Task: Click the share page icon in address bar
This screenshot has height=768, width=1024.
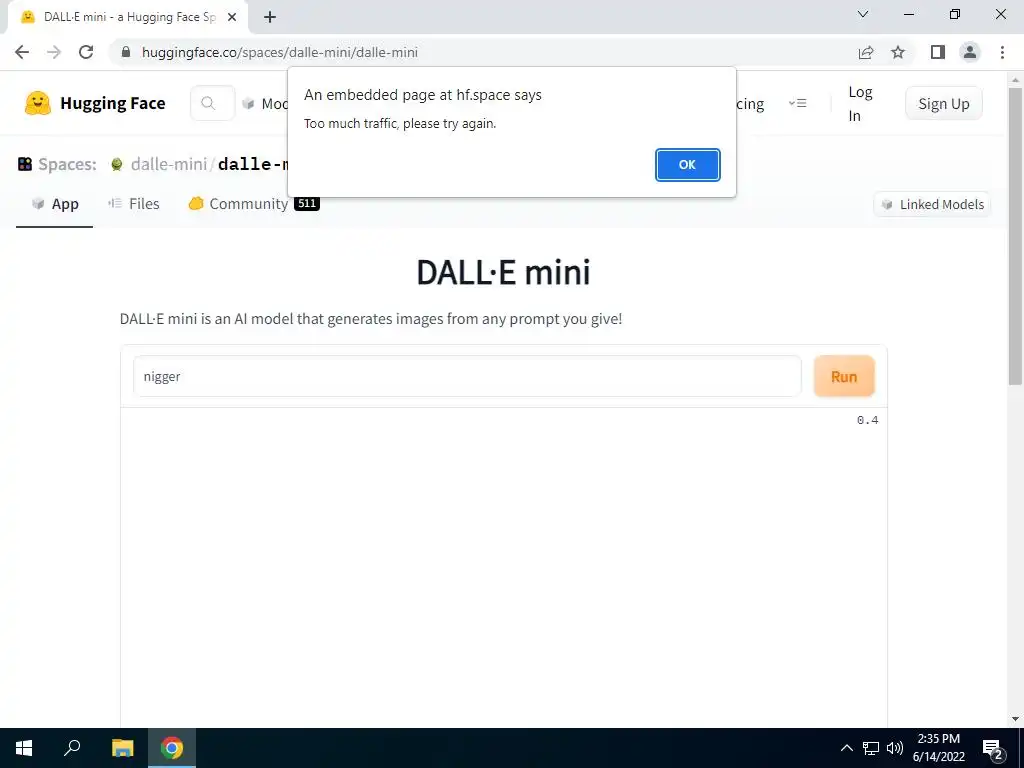Action: [x=865, y=52]
